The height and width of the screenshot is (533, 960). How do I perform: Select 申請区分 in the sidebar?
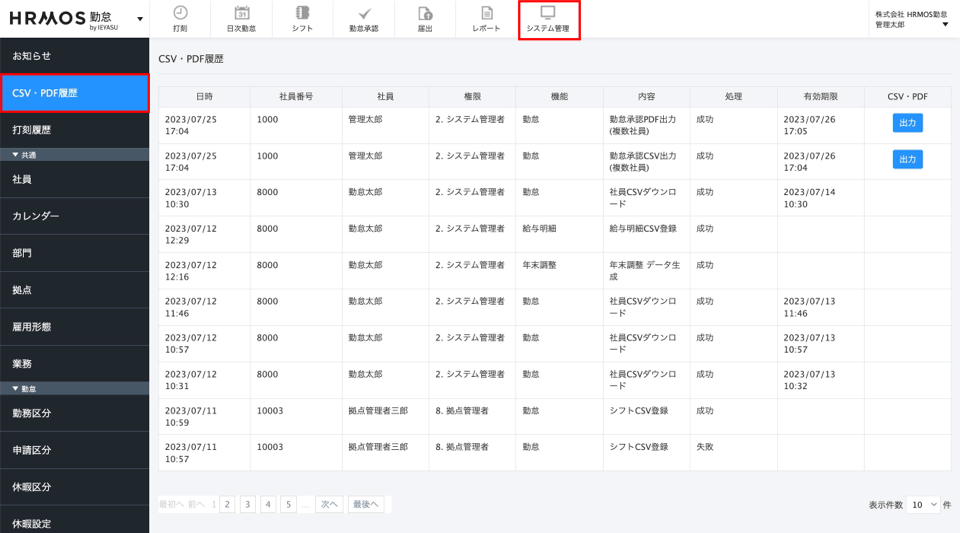(x=74, y=450)
